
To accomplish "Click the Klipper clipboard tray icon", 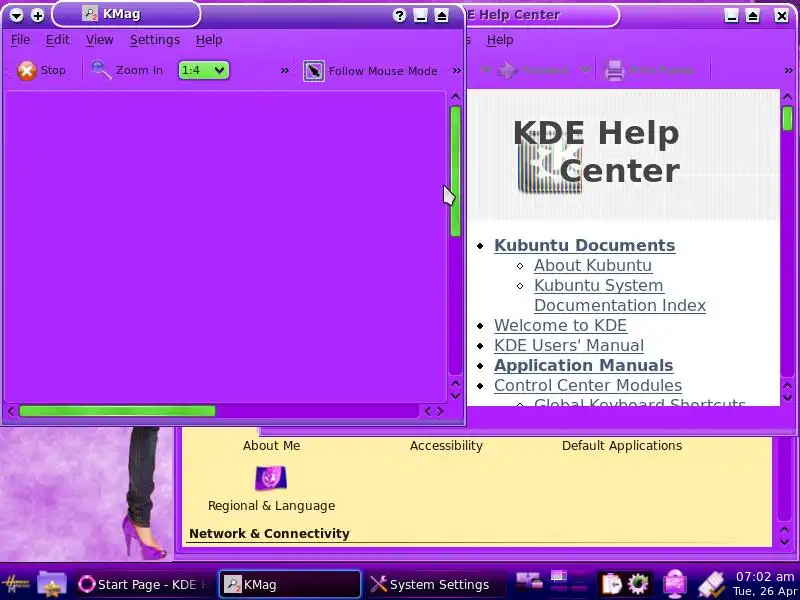I will coord(612,584).
